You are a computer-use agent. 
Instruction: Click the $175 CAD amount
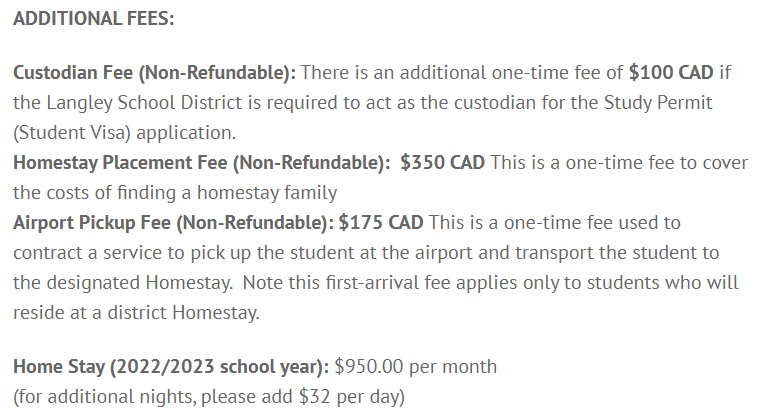coord(381,222)
